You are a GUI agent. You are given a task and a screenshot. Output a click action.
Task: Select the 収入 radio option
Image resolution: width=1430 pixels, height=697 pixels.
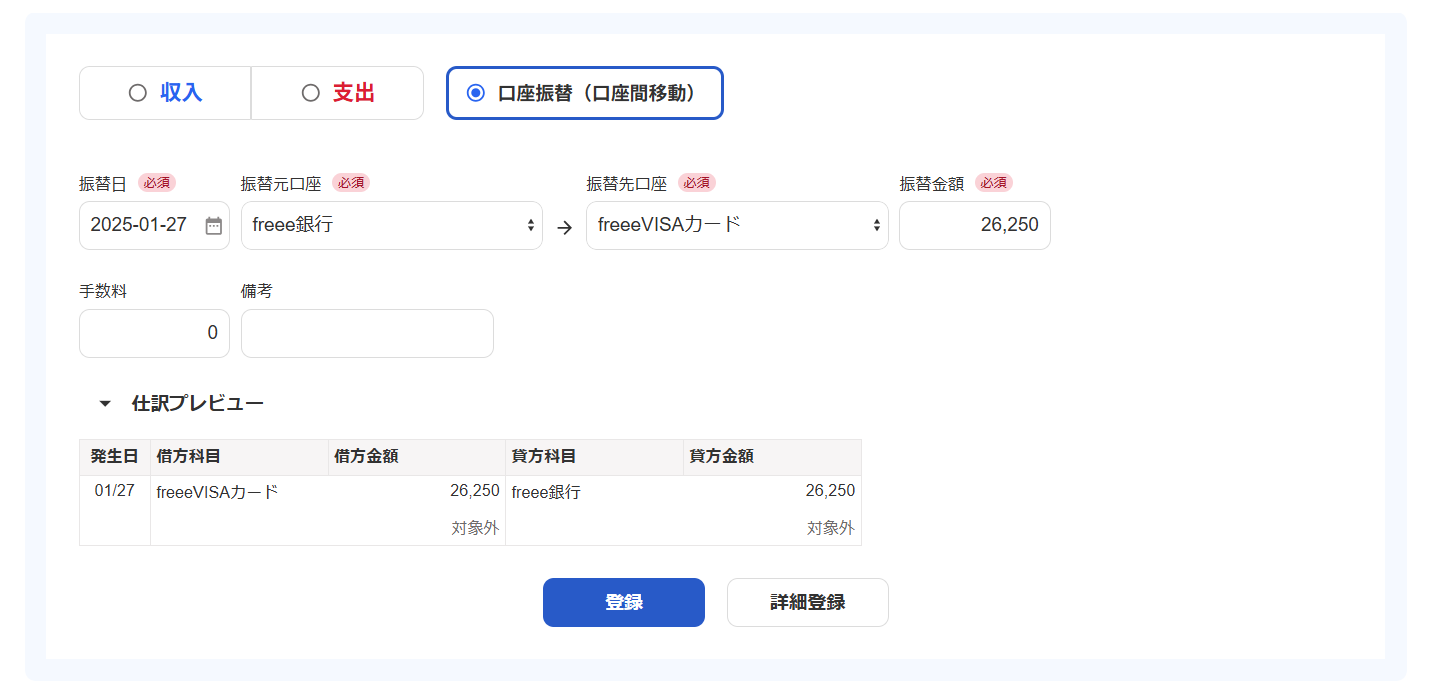click(165, 93)
